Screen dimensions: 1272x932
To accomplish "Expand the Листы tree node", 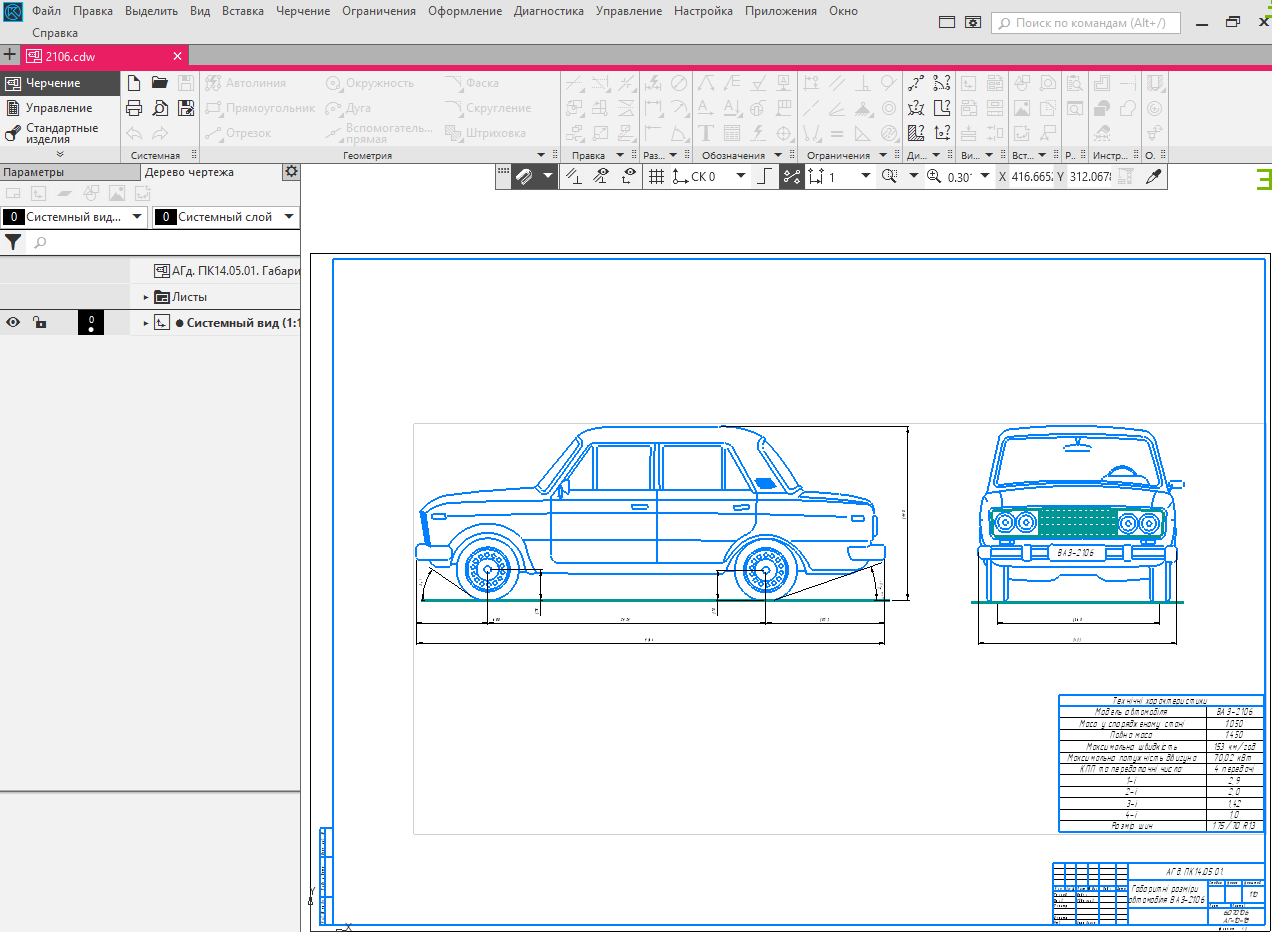I will (x=146, y=297).
